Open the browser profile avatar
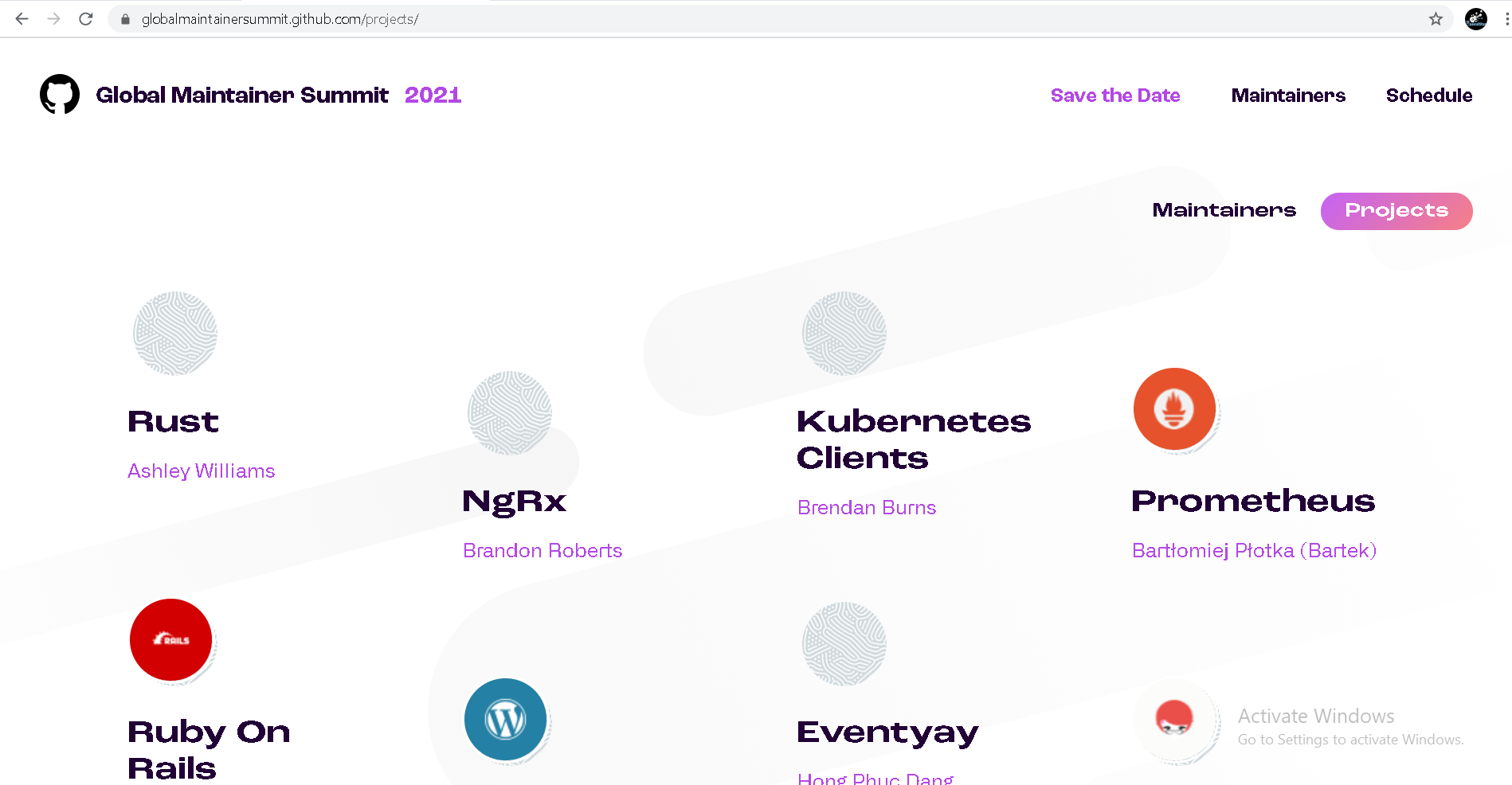 pyautogui.click(x=1476, y=19)
